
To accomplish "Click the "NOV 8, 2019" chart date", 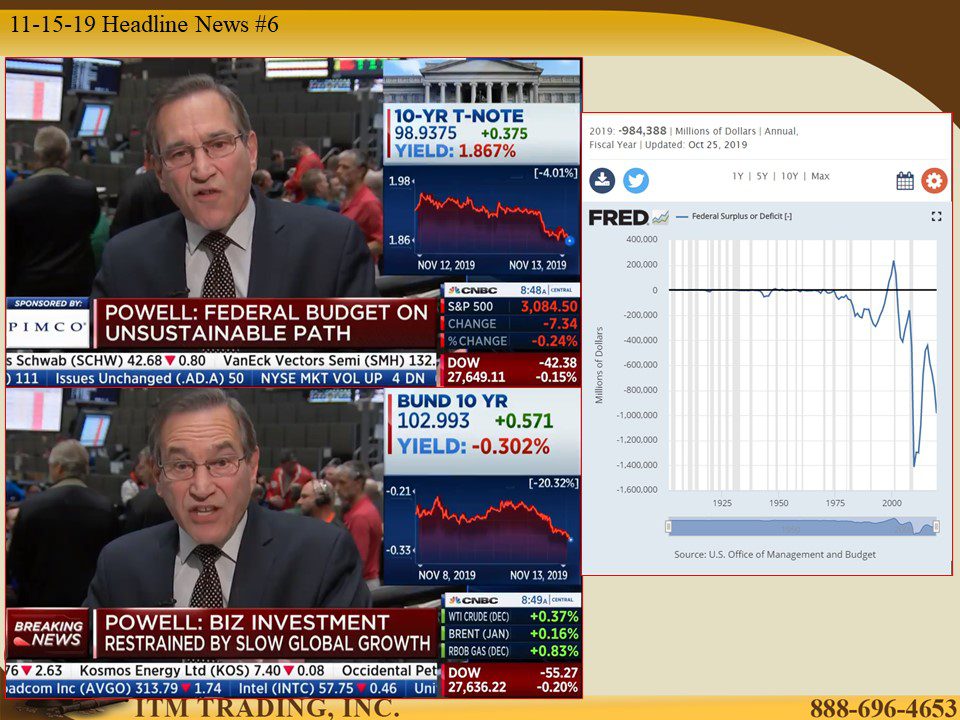I will (447, 575).
